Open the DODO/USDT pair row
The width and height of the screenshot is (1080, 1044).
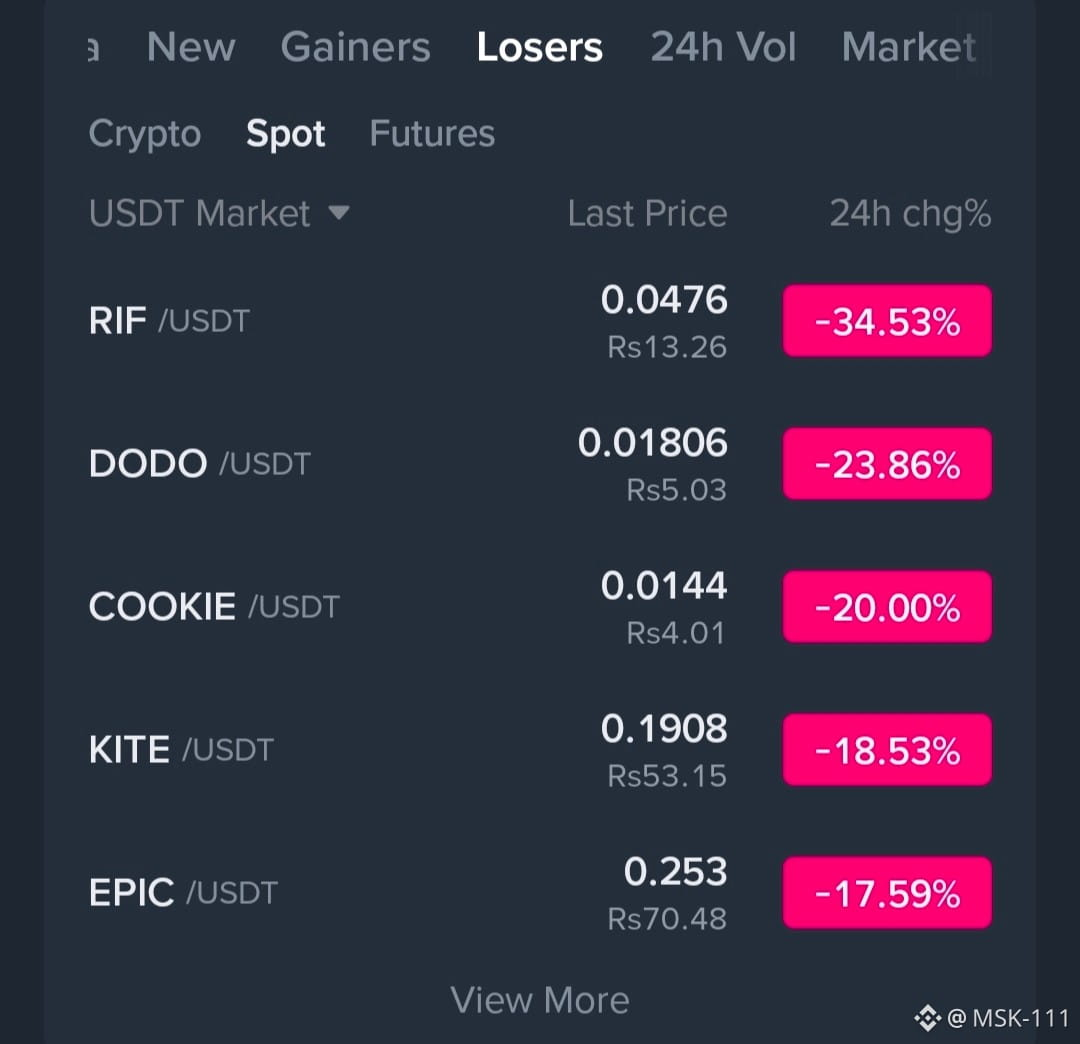pos(540,463)
